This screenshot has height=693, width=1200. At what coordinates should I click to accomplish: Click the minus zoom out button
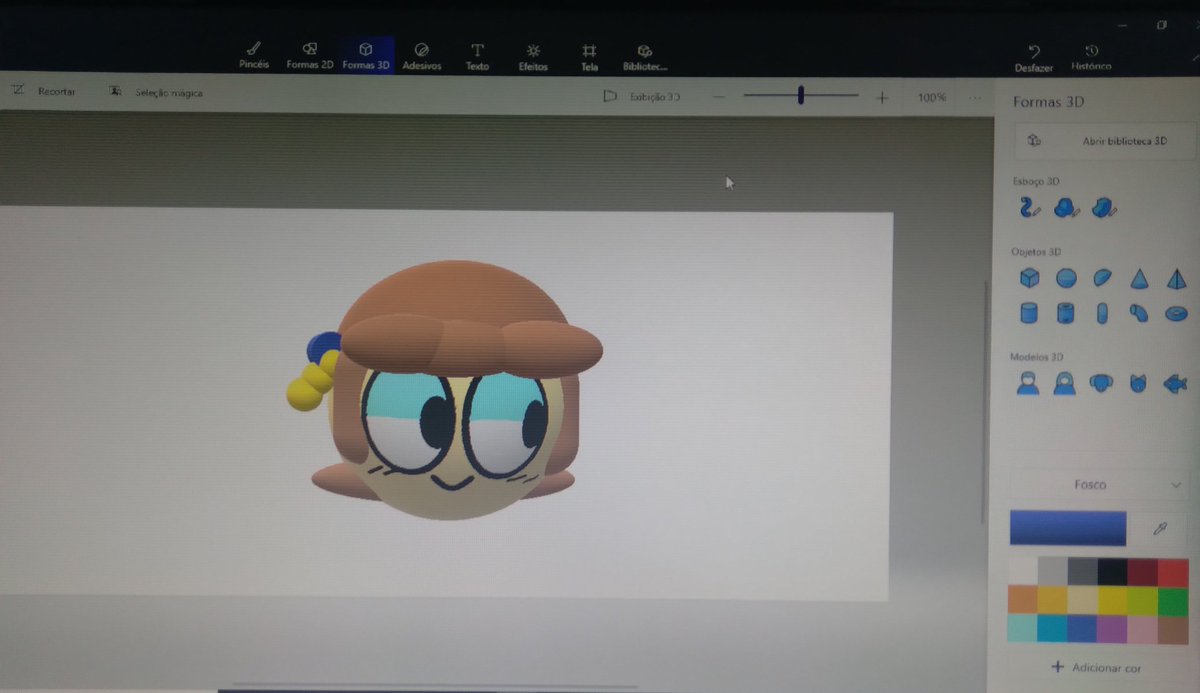(x=719, y=97)
